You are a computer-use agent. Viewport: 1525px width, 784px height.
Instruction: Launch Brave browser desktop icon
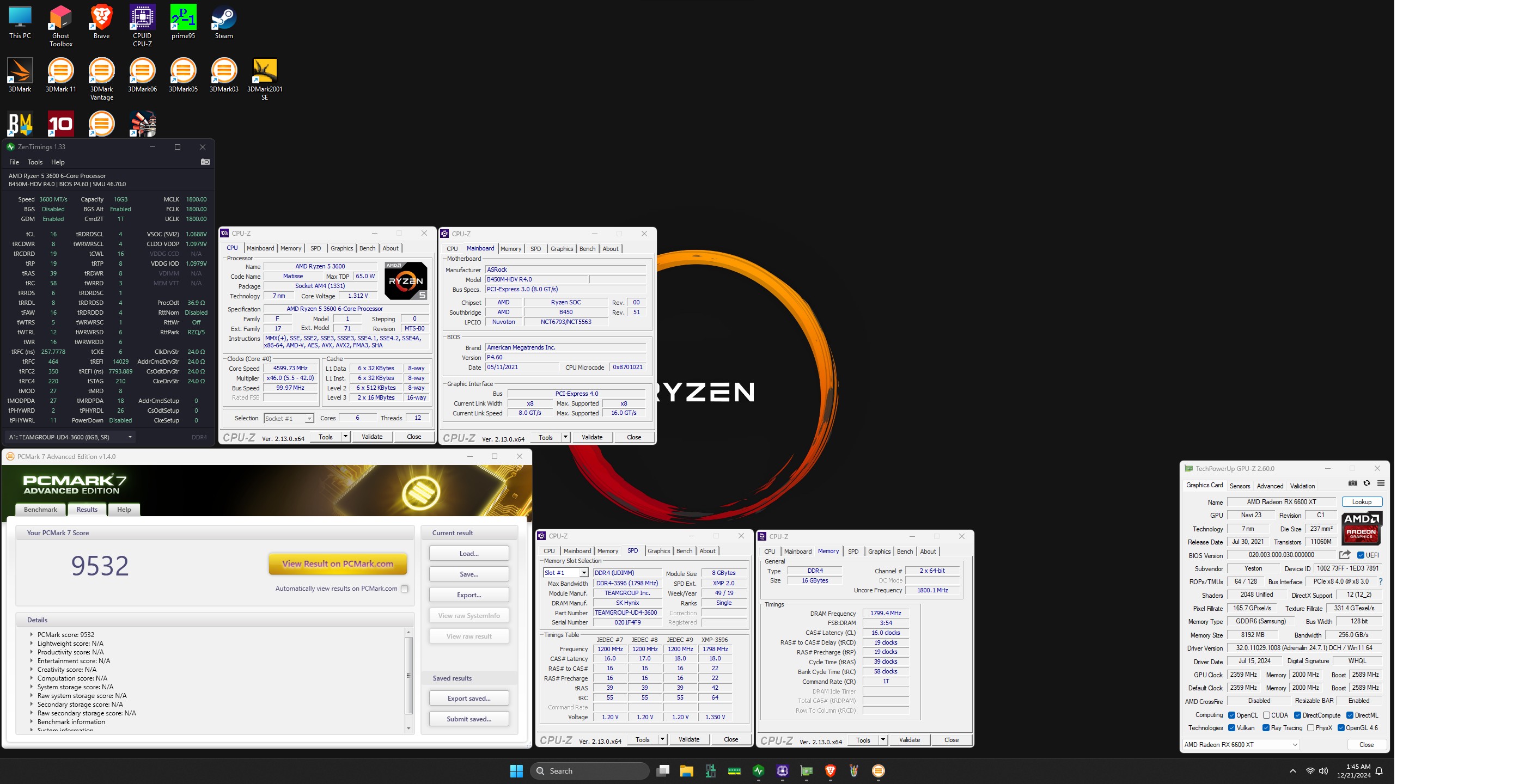pyautogui.click(x=101, y=22)
